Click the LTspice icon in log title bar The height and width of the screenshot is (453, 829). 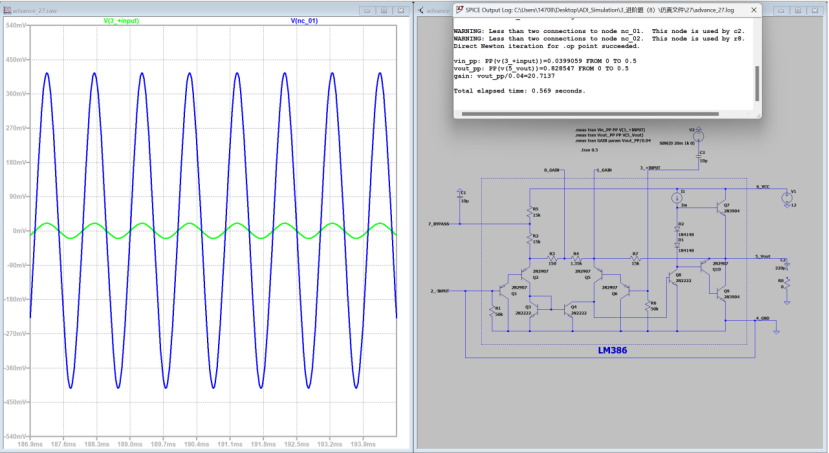point(462,10)
